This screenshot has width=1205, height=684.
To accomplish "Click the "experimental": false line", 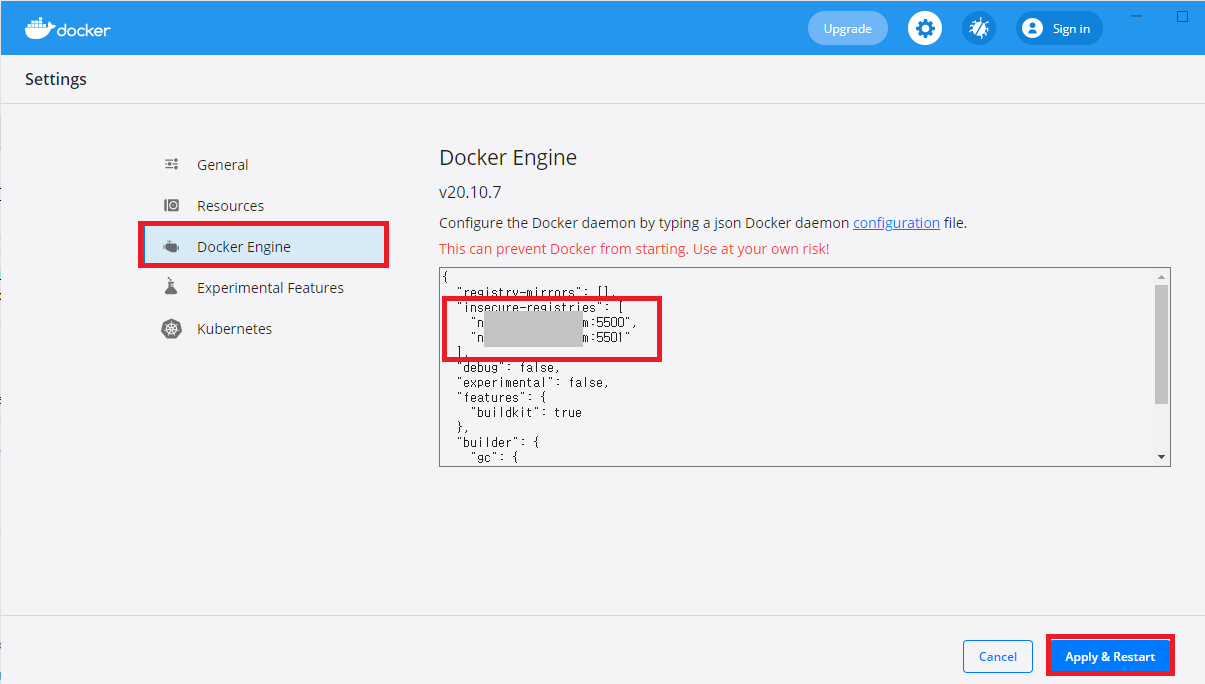I will click(x=532, y=382).
